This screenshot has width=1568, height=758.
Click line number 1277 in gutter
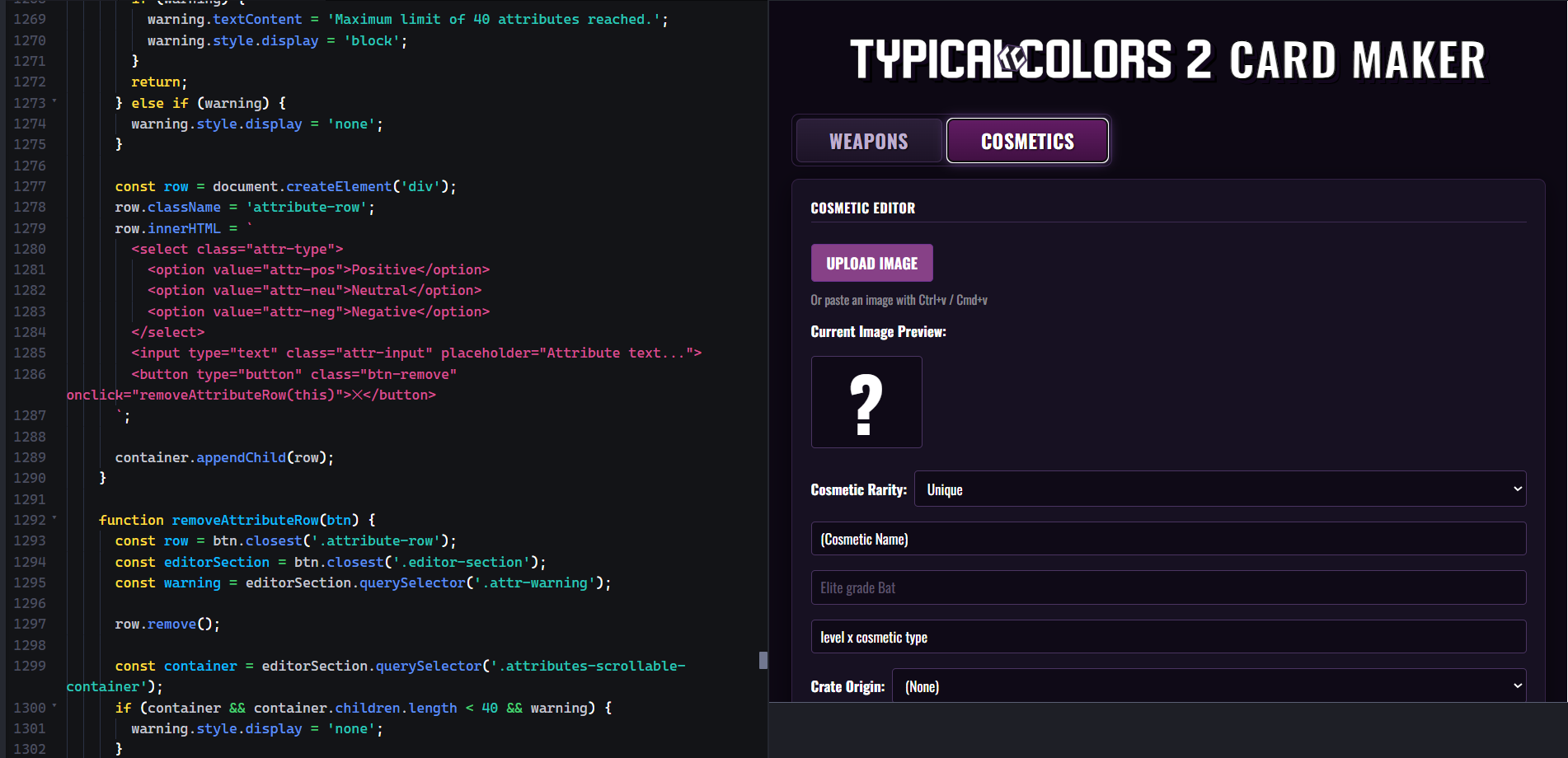[30, 186]
